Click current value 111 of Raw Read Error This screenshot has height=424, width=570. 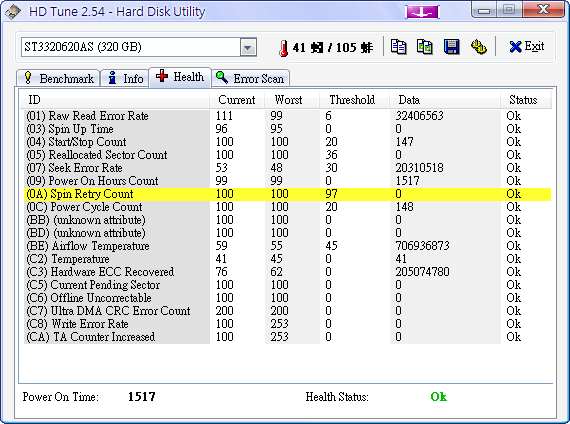(x=224, y=116)
